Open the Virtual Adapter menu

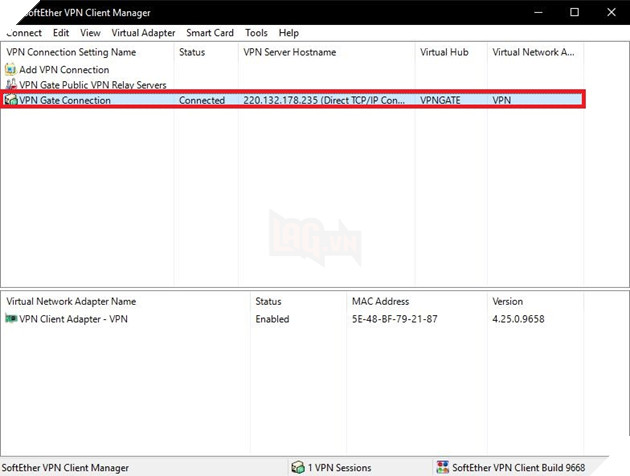click(143, 33)
